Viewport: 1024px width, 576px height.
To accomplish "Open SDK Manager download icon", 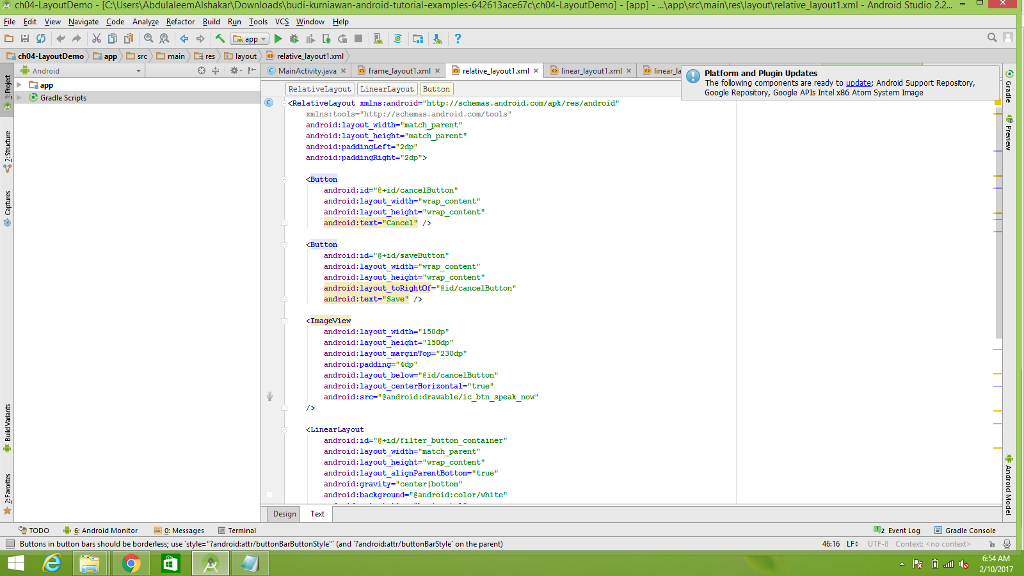I will tap(438, 39).
